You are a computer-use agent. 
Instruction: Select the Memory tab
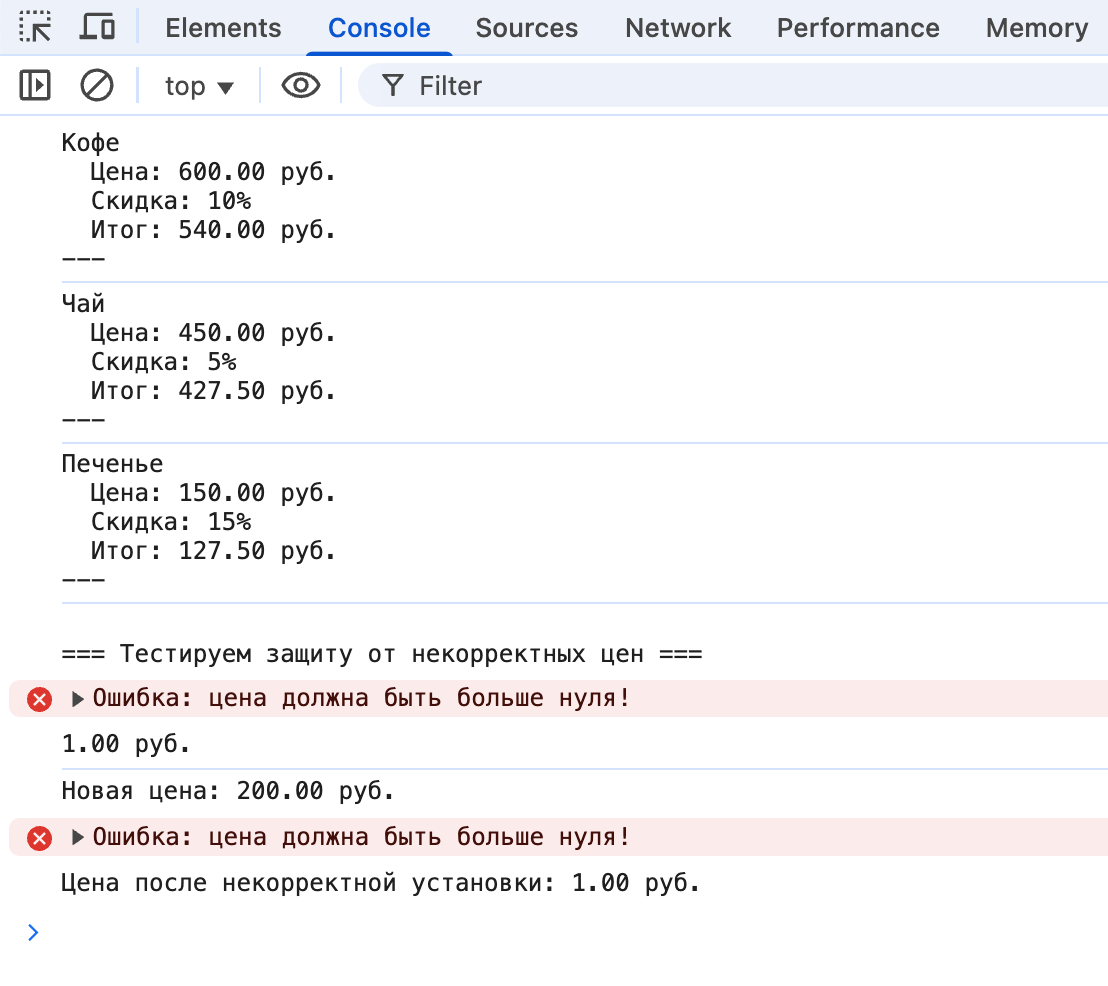pyautogui.click(x=1036, y=28)
